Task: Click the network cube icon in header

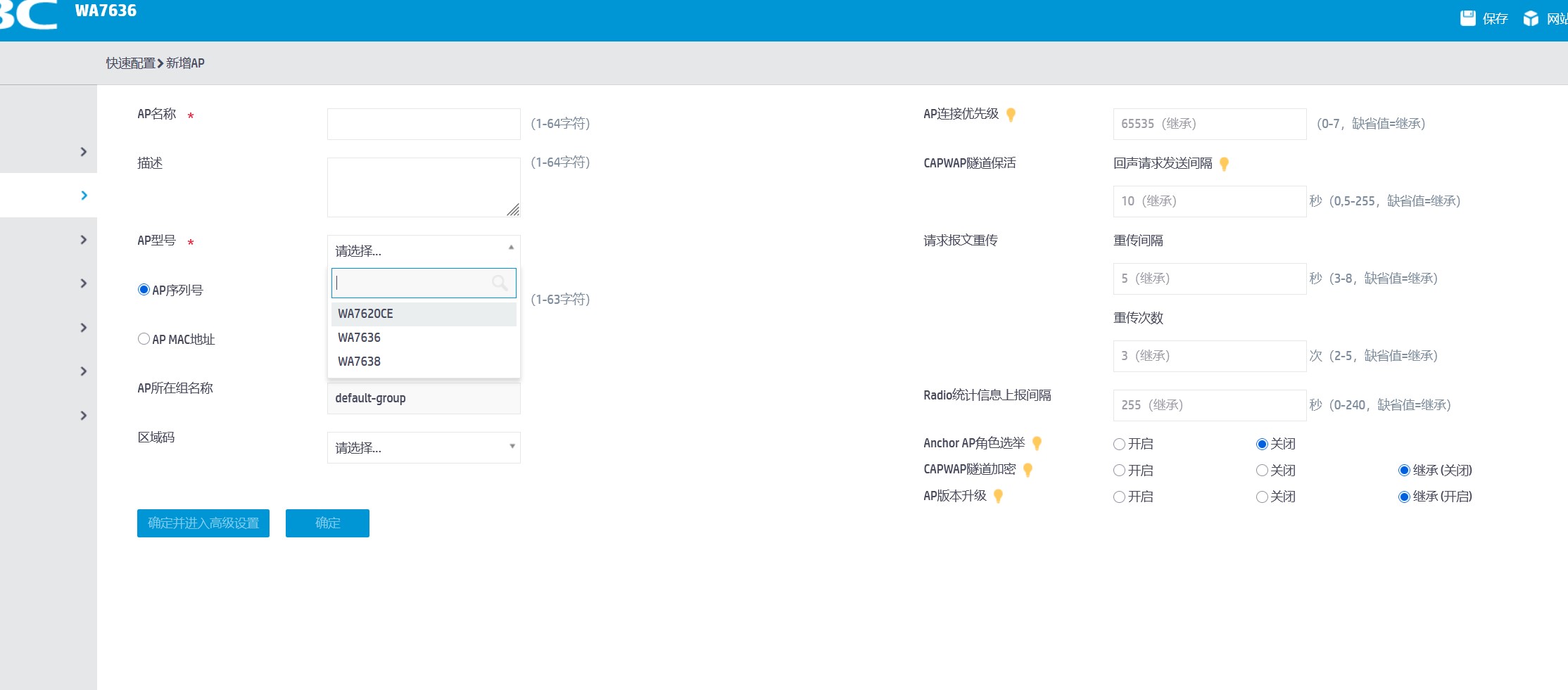Action: click(x=1531, y=18)
